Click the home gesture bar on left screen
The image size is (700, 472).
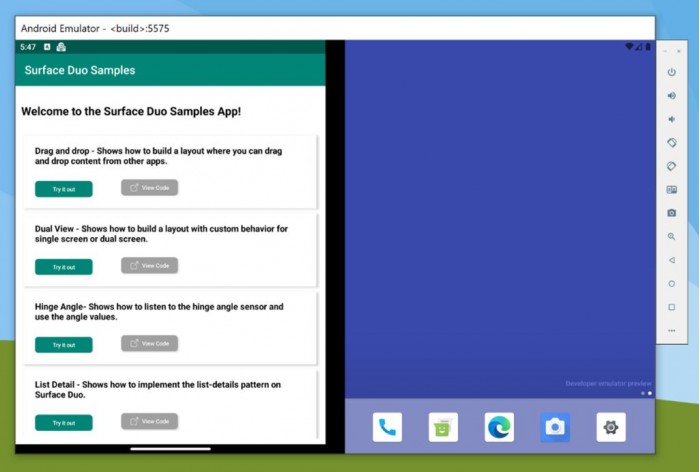click(x=171, y=449)
